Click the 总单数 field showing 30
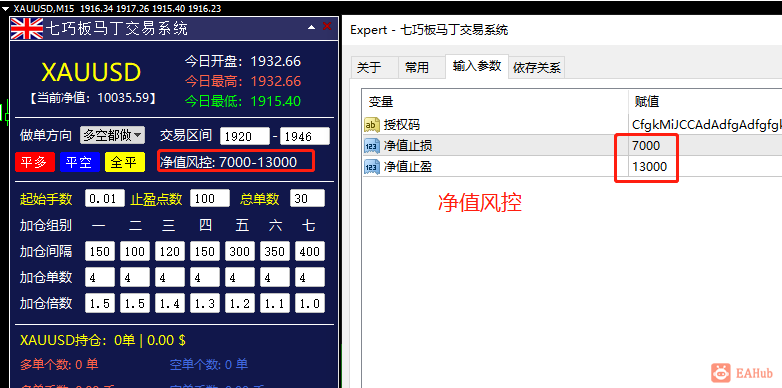The height and width of the screenshot is (388, 782). coord(307,198)
